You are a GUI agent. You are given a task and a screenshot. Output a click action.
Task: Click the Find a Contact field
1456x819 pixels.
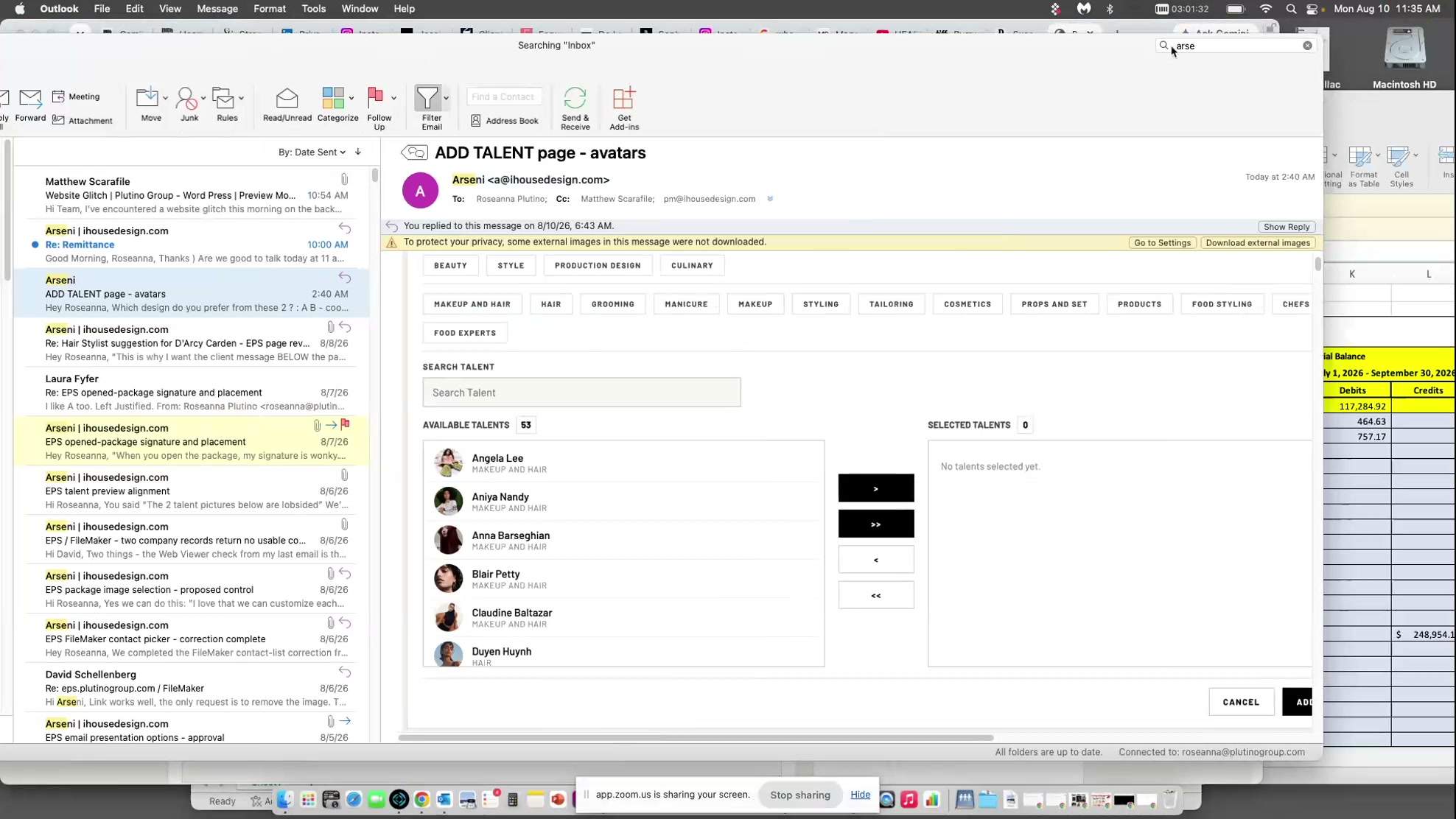click(x=504, y=96)
